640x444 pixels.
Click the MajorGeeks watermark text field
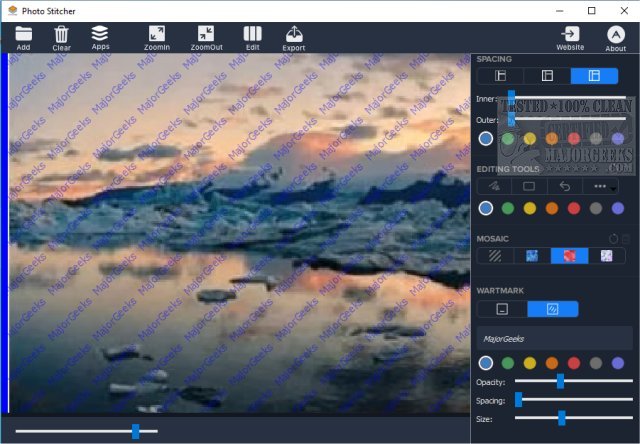[x=555, y=339]
